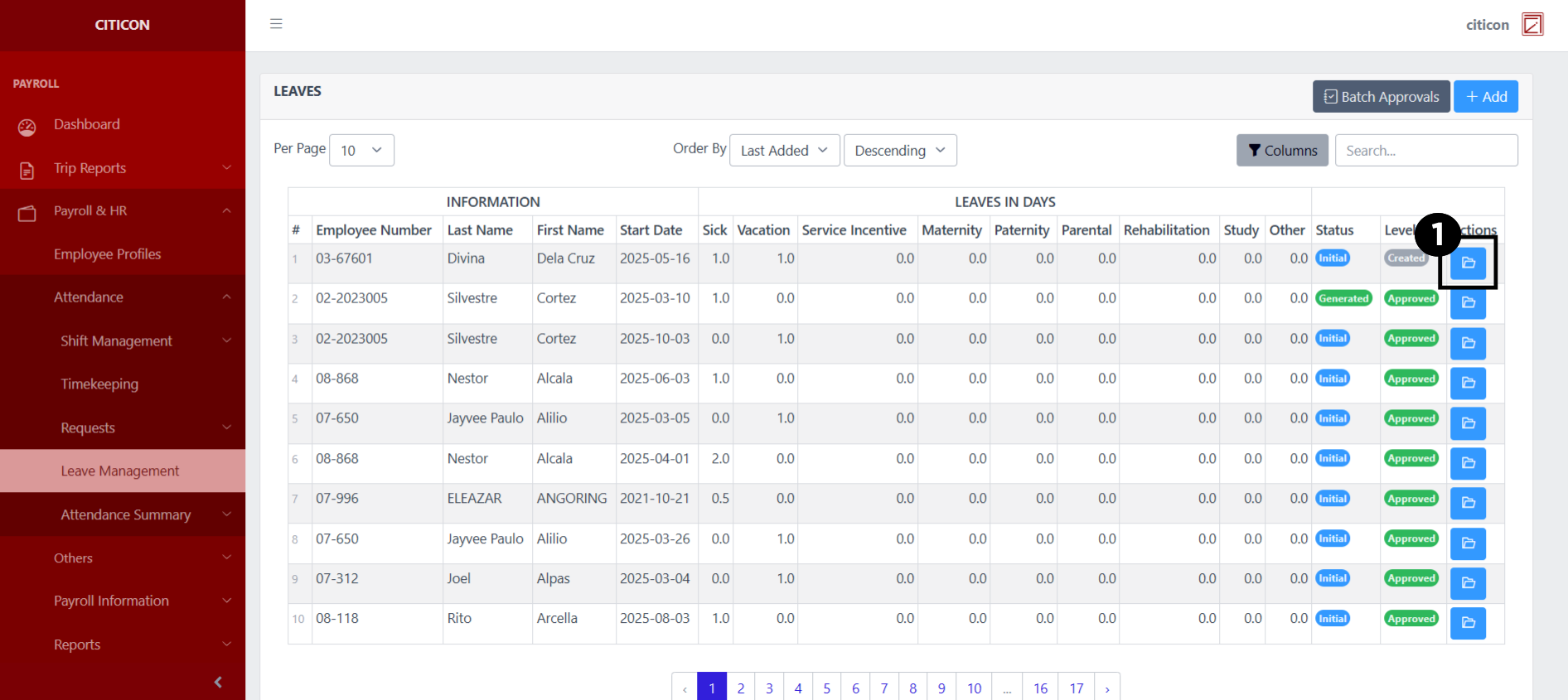
Task: Collapse sidebar using bottom left arrow icon
Action: pos(218,682)
